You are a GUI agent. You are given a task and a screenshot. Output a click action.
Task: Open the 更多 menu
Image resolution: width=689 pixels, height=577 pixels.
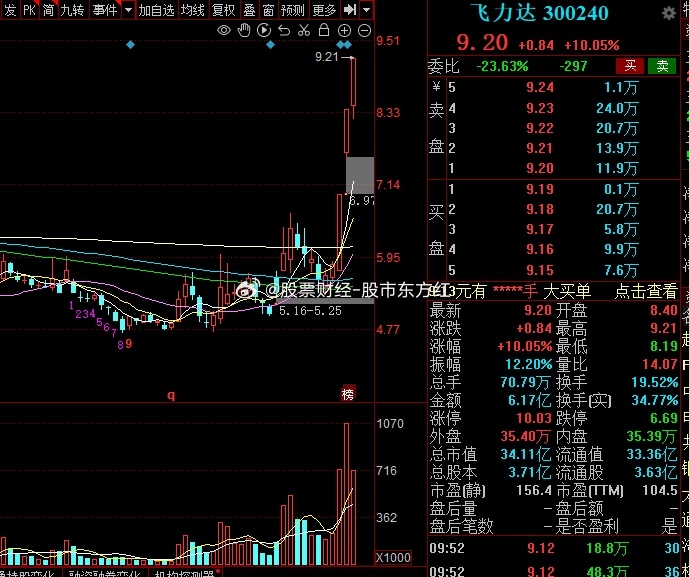[324, 10]
